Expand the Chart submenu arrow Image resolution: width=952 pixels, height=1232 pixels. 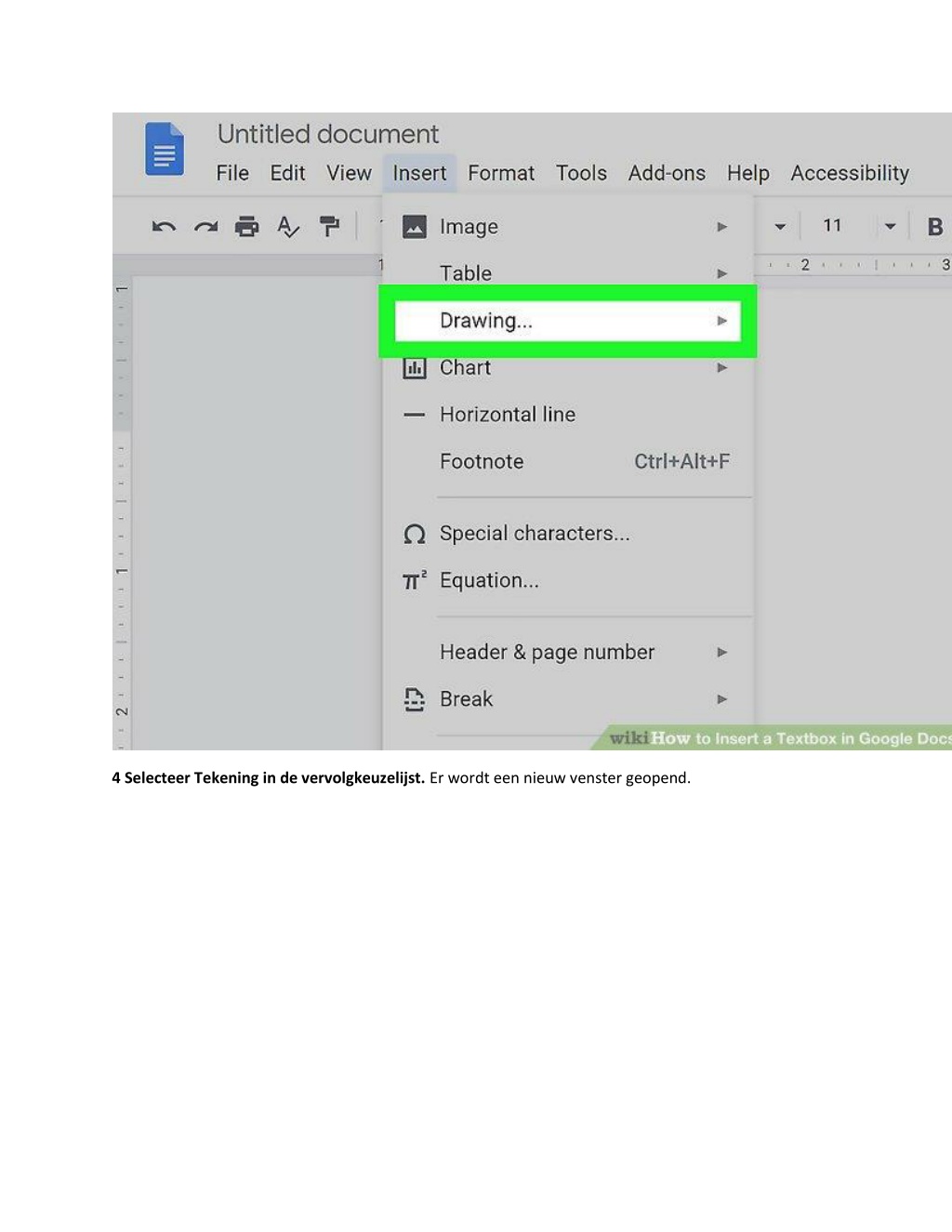click(x=722, y=367)
